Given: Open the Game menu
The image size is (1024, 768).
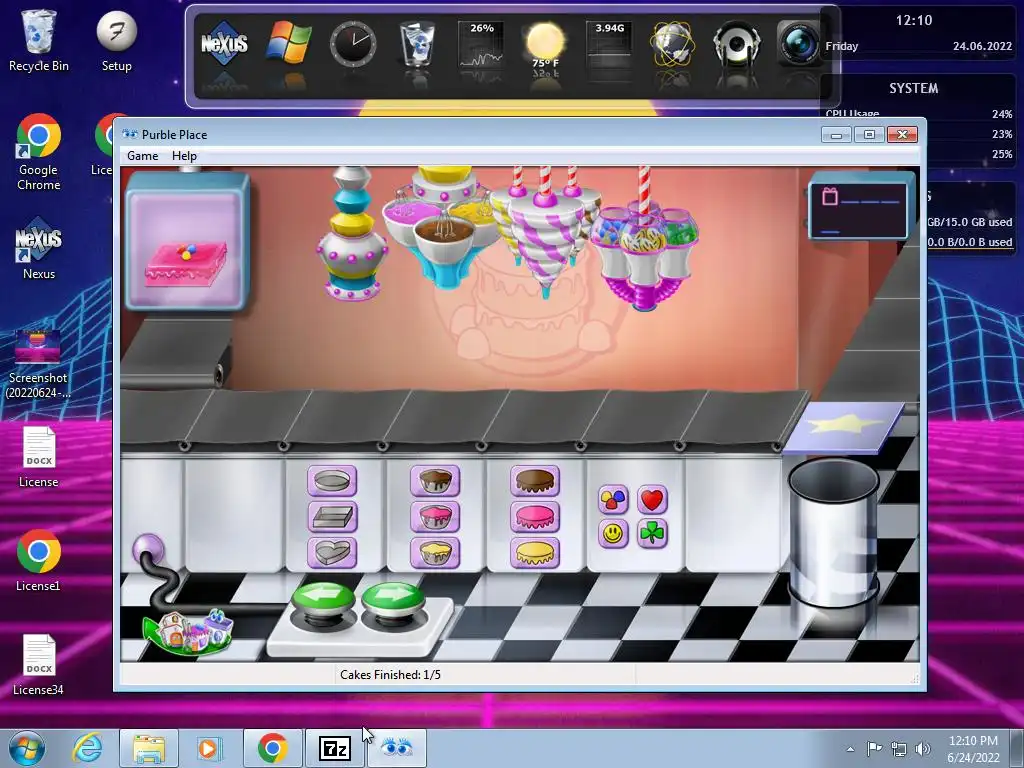Looking at the screenshot, I should point(142,155).
